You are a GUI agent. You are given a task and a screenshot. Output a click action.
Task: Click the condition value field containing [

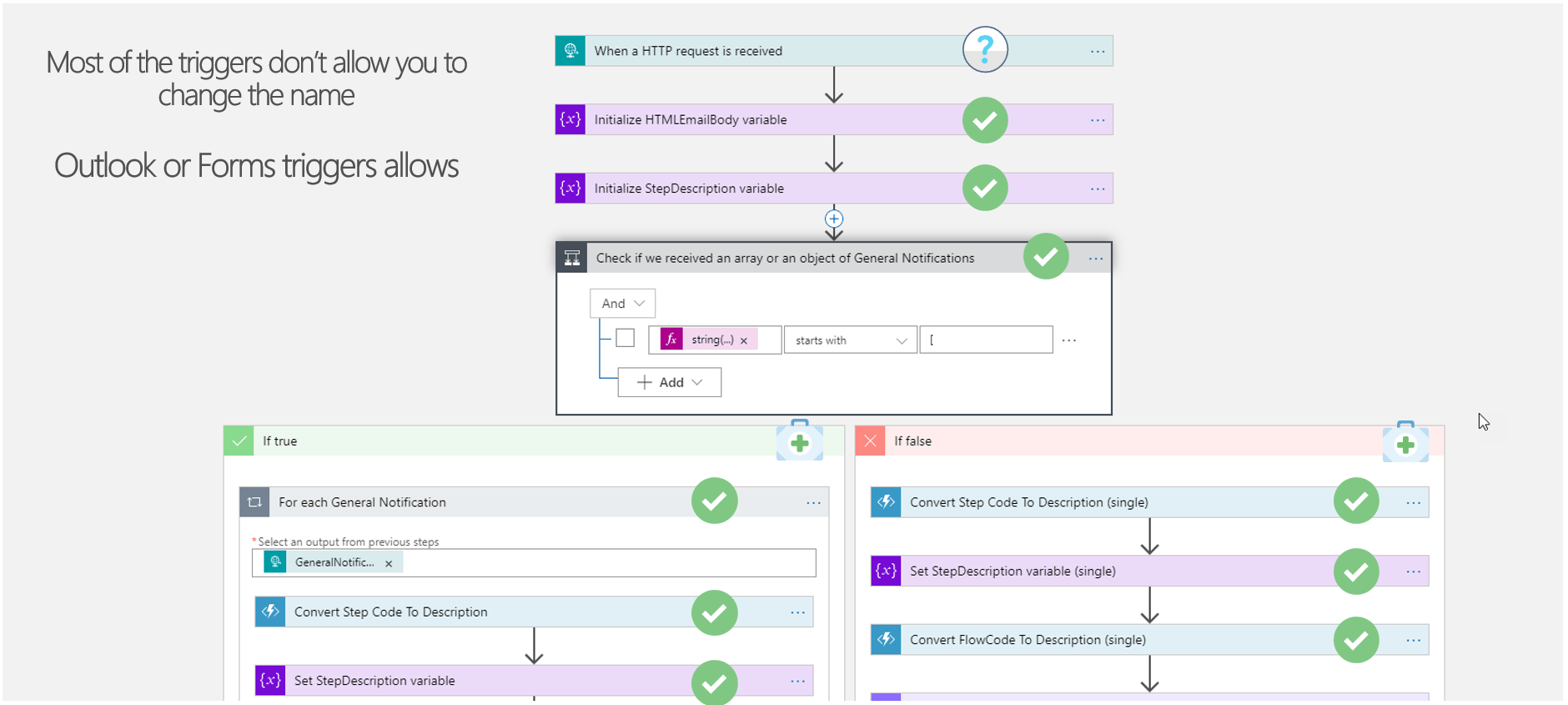coord(986,340)
